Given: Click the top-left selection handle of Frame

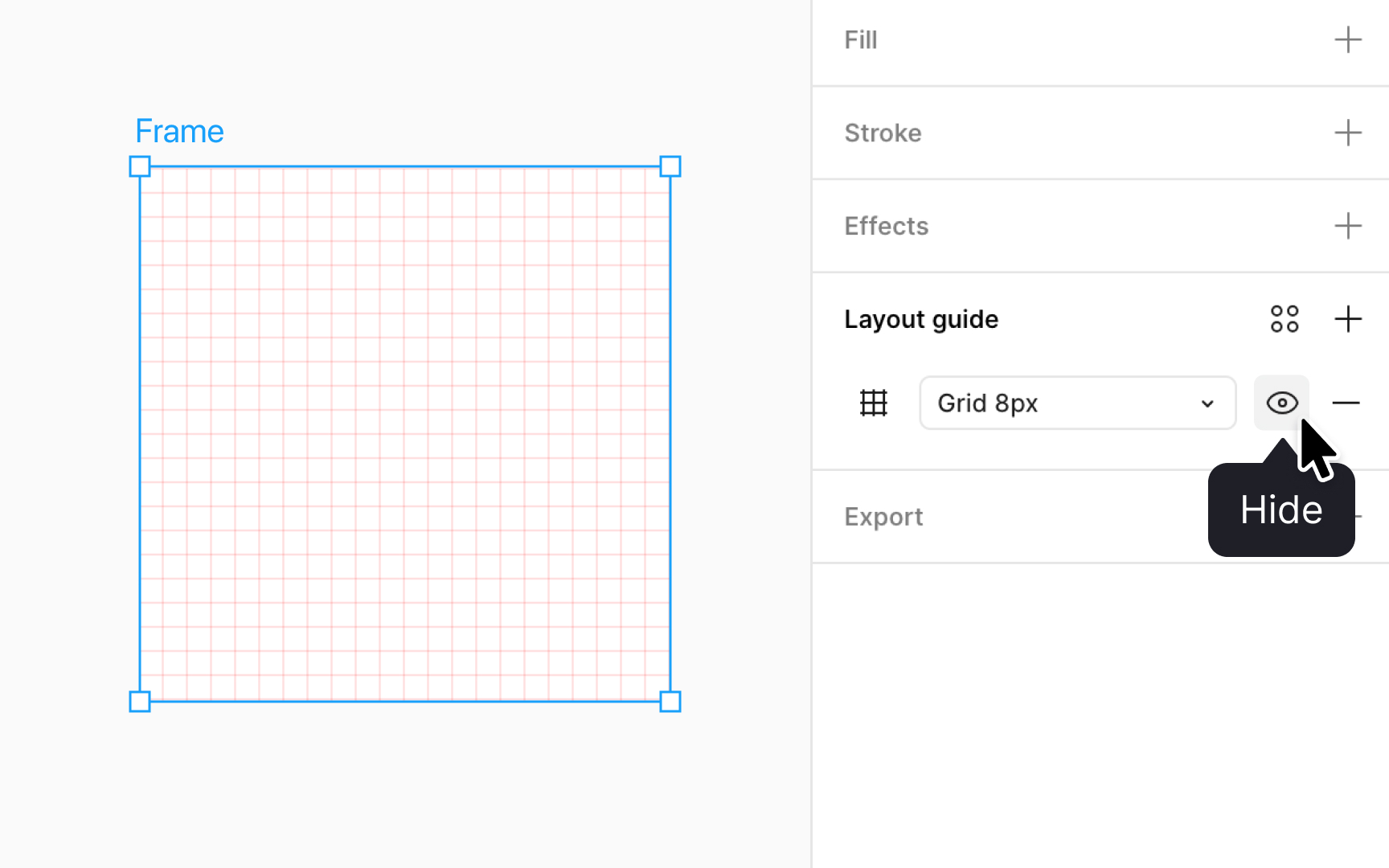Looking at the screenshot, I should [140, 166].
